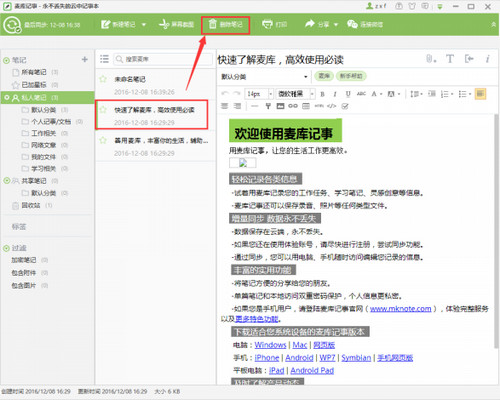This screenshot has width=500, height=400.
Task: Start the screen capture scissors tool
Action: coord(176,24)
